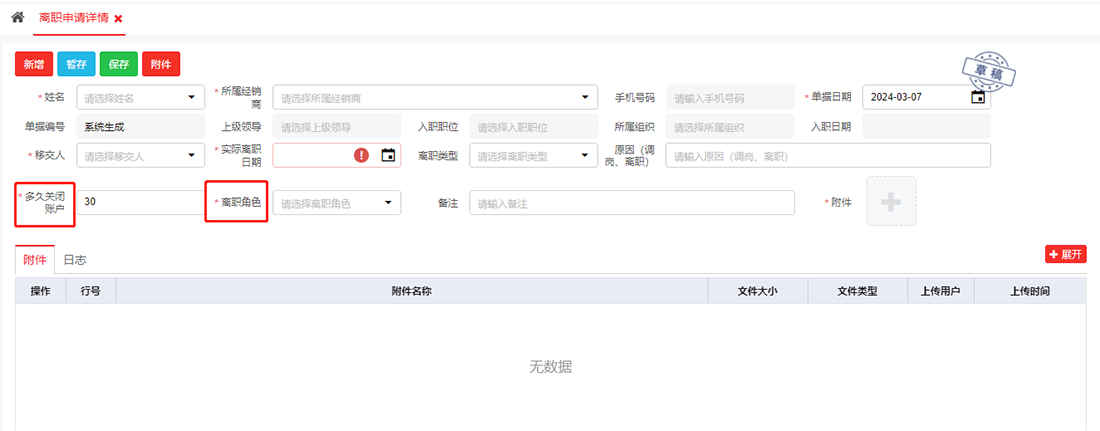1100x431 pixels.
Task: Click the 备注 input field
Action: click(631, 203)
